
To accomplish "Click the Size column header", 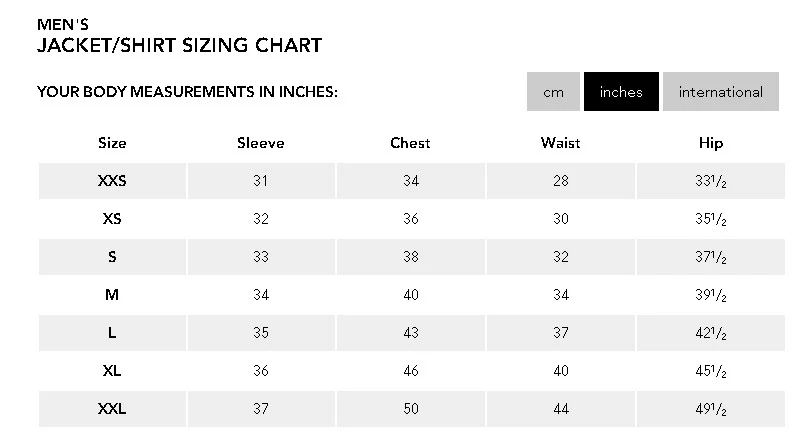I will coord(112,142).
